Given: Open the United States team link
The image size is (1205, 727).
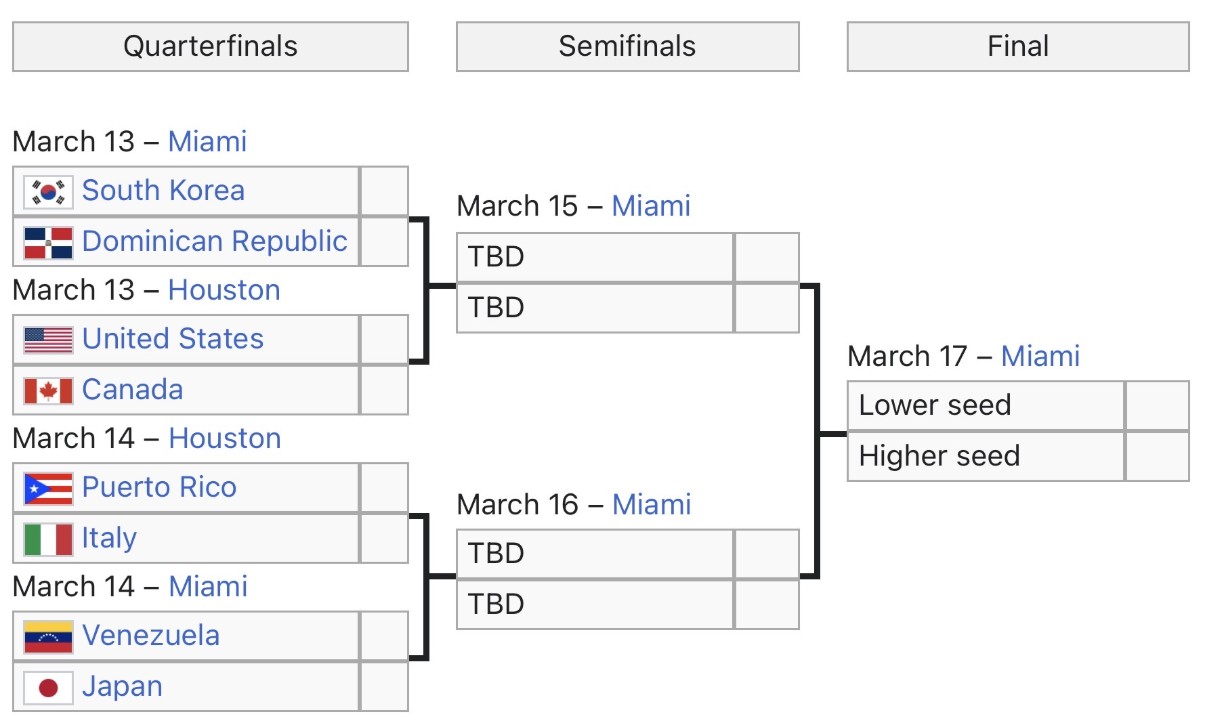Looking at the screenshot, I should coord(172,339).
